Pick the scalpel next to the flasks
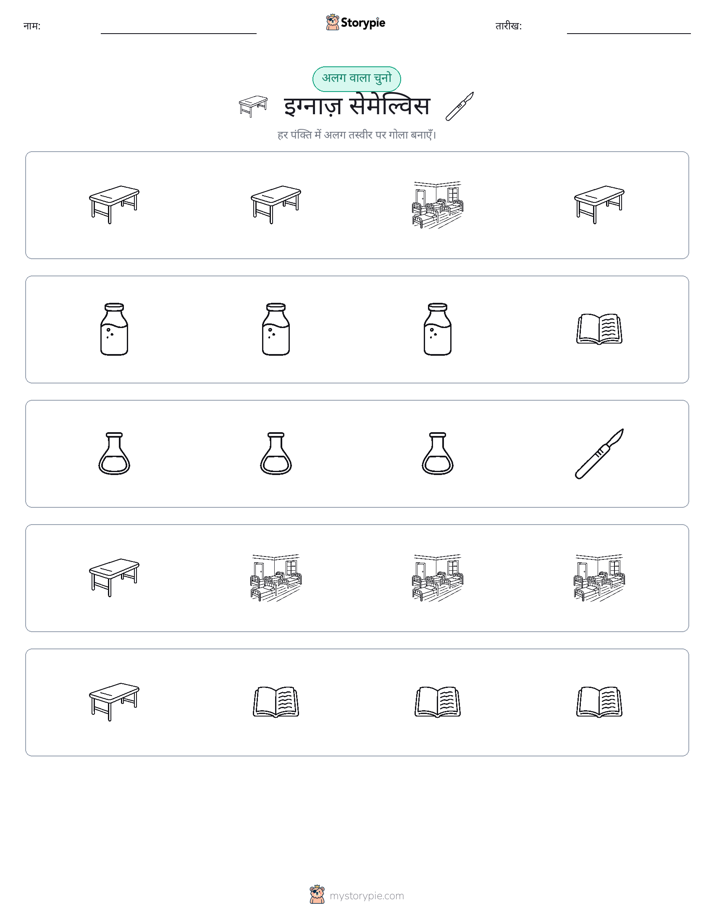Screen dimensions: 714x924 coord(599,454)
